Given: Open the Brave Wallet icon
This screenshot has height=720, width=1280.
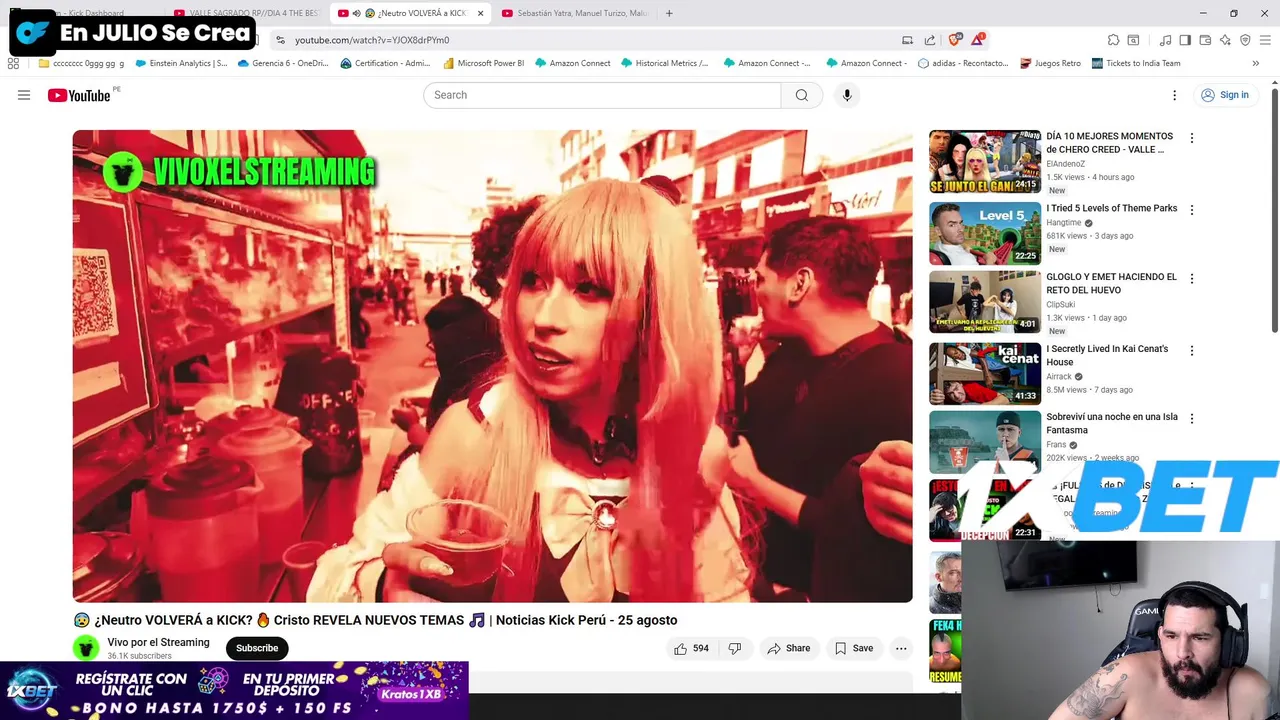Looking at the screenshot, I should (1205, 40).
